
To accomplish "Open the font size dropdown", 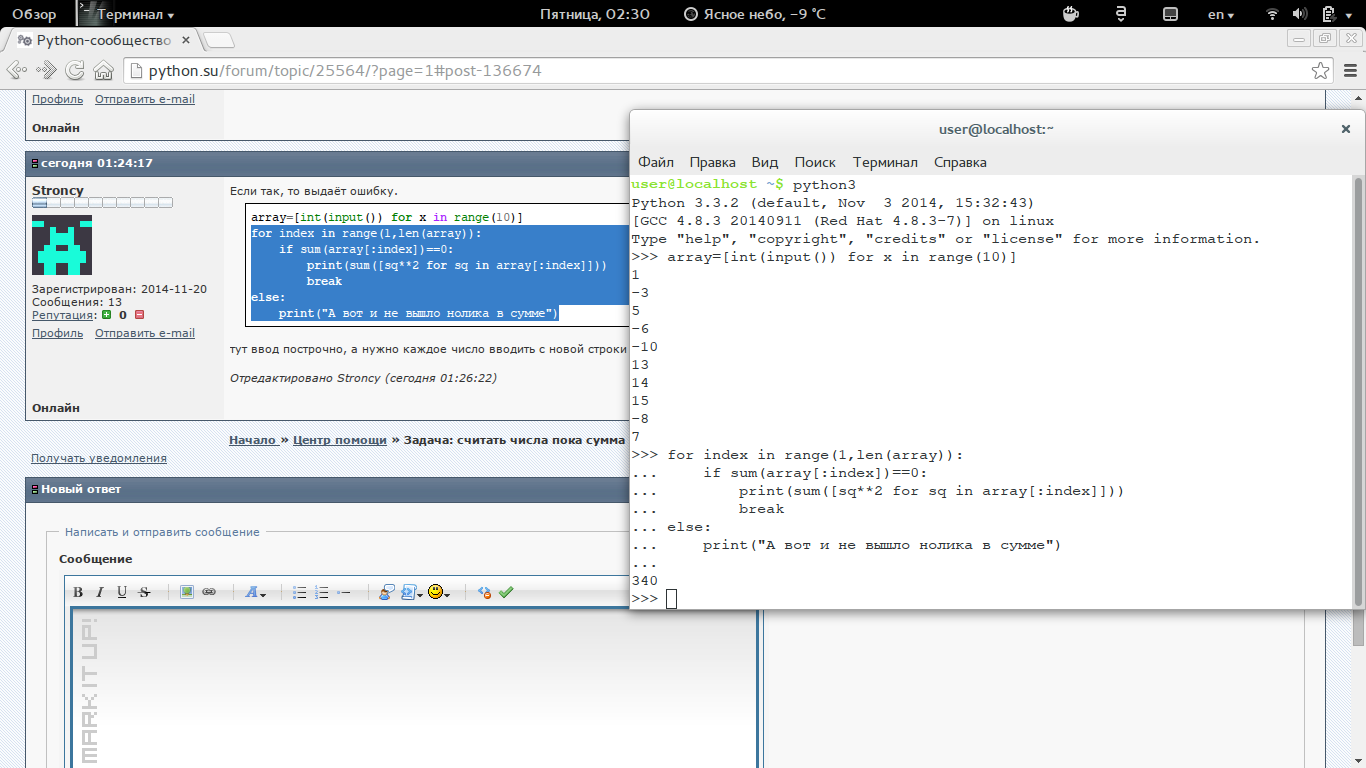I will tap(255, 592).
